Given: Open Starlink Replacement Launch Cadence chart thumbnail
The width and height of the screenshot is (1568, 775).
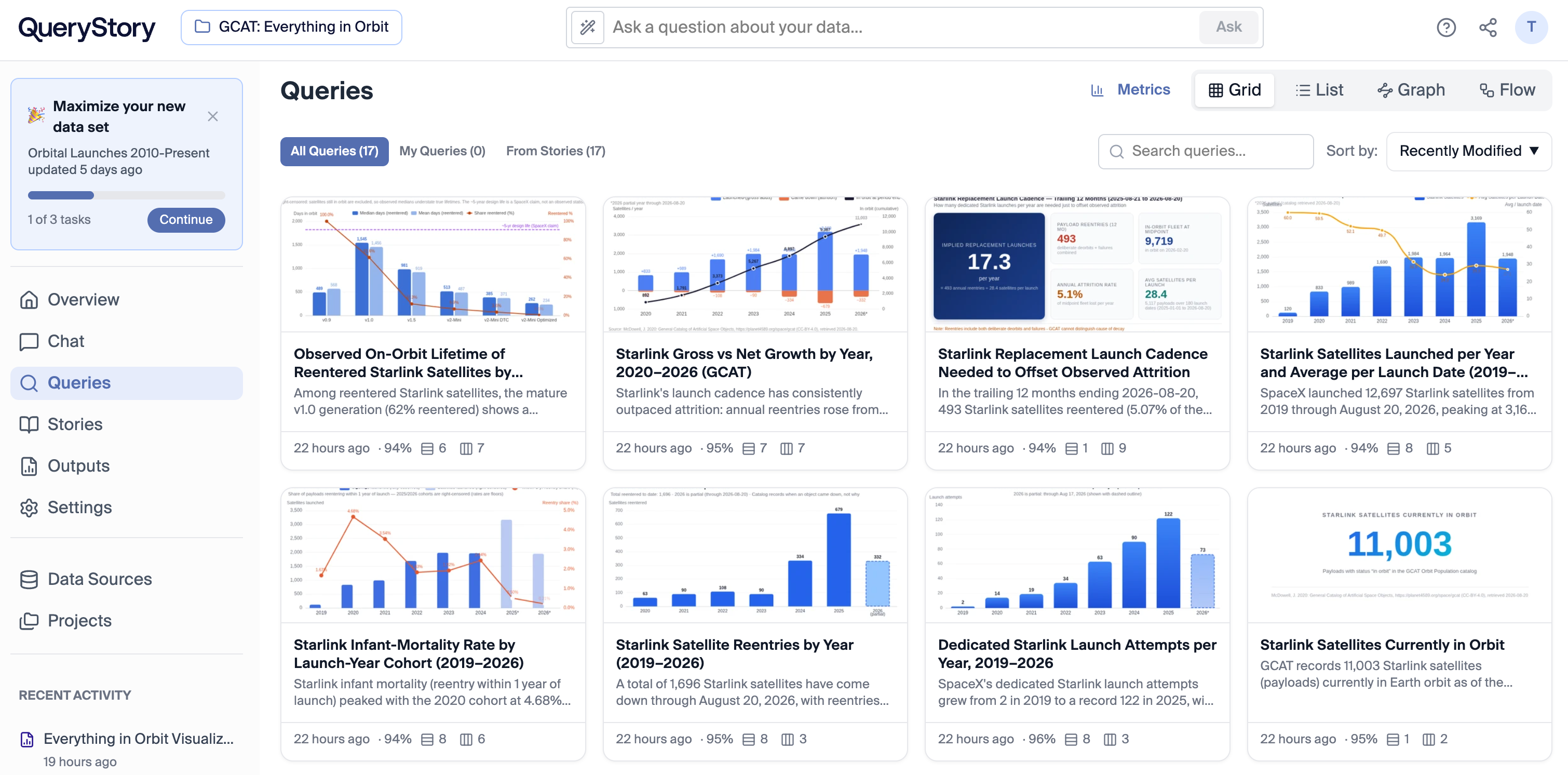Looking at the screenshot, I should [1077, 264].
